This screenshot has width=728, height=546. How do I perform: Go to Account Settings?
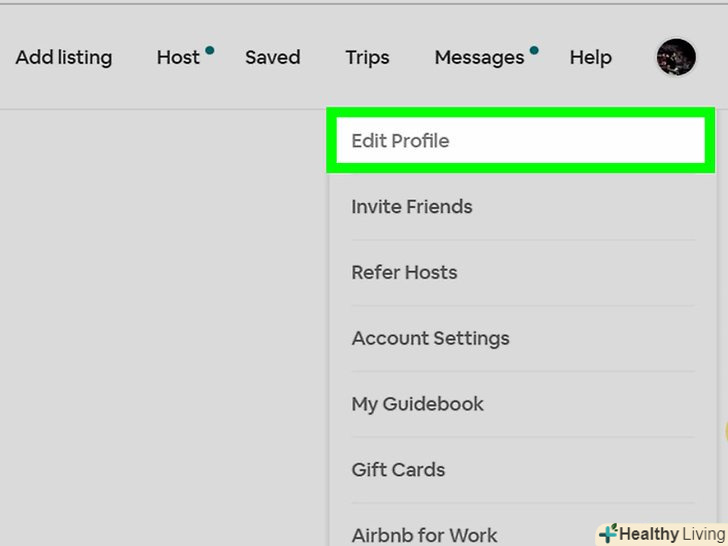tap(430, 338)
